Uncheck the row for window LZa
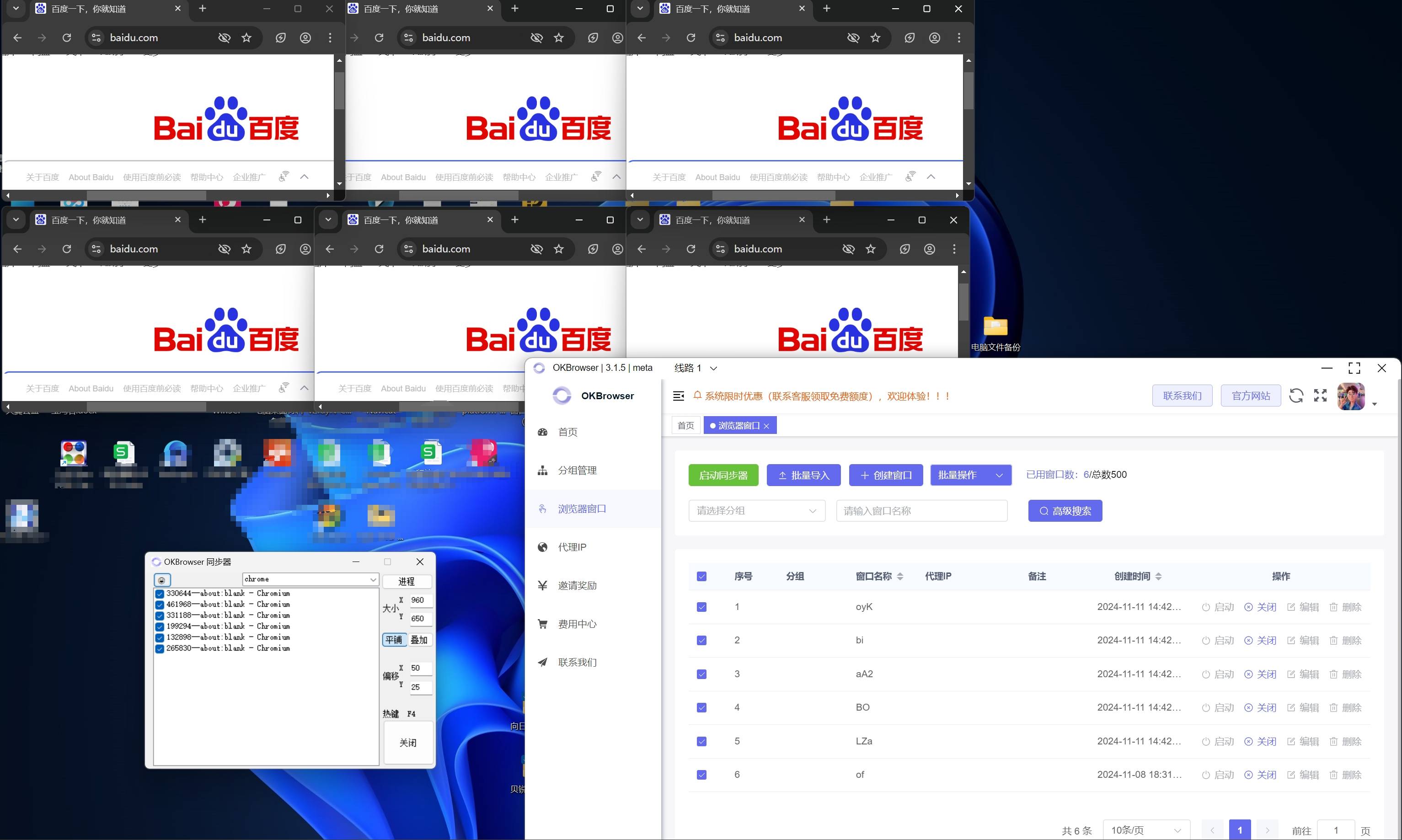The height and width of the screenshot is (840, 1402). [x=701, y=741]
